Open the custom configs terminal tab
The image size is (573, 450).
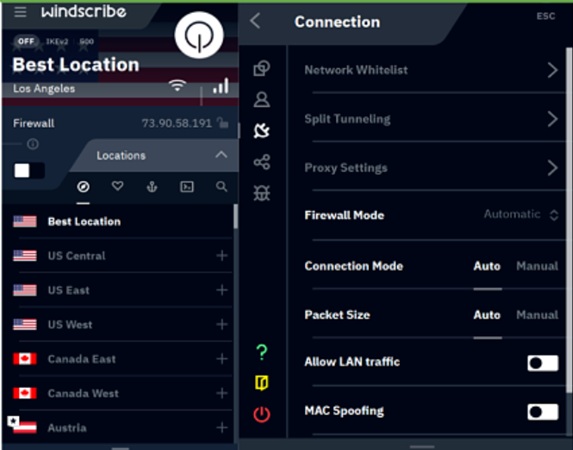[x=187, y=187]
